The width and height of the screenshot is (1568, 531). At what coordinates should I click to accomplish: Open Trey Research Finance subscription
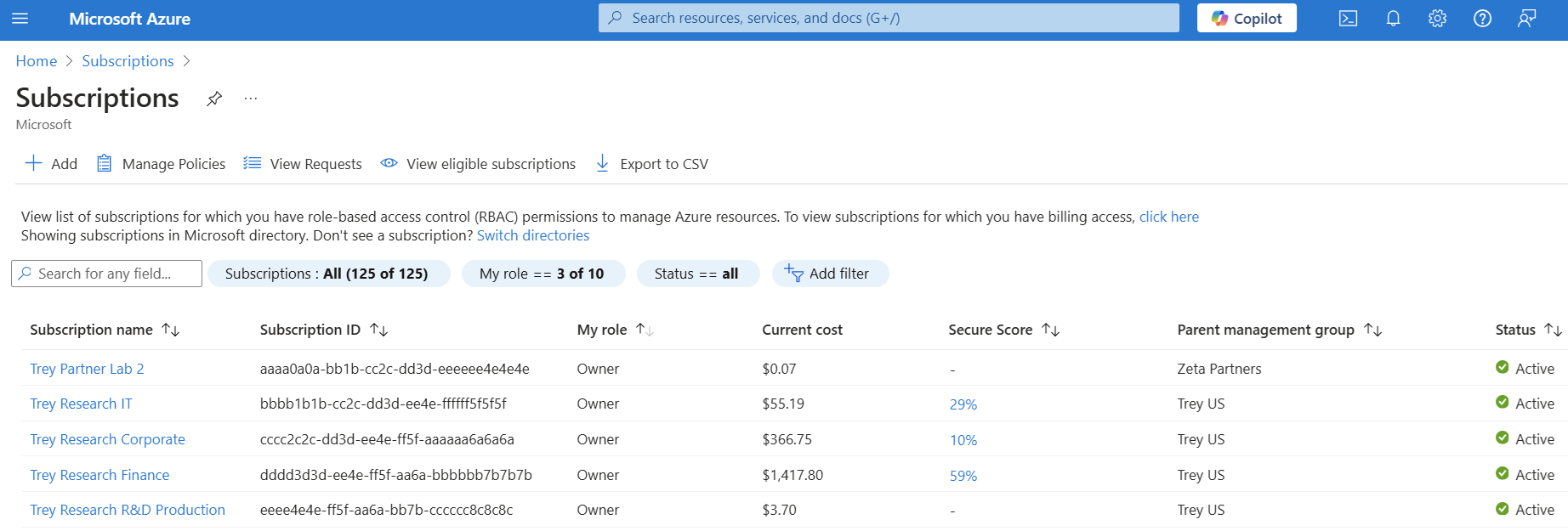(x=99, y=475)
